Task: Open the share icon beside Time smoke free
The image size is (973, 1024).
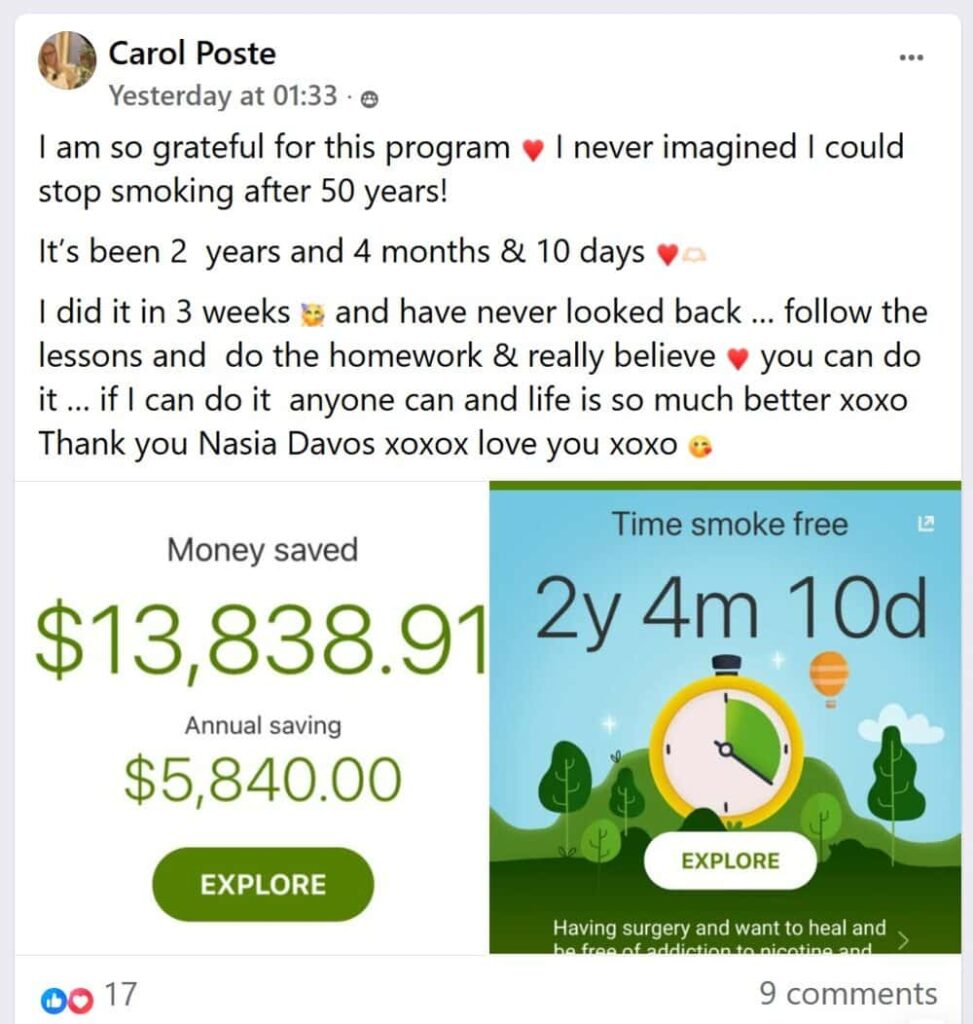Action: pyautogui.click(x=925, y=524)
